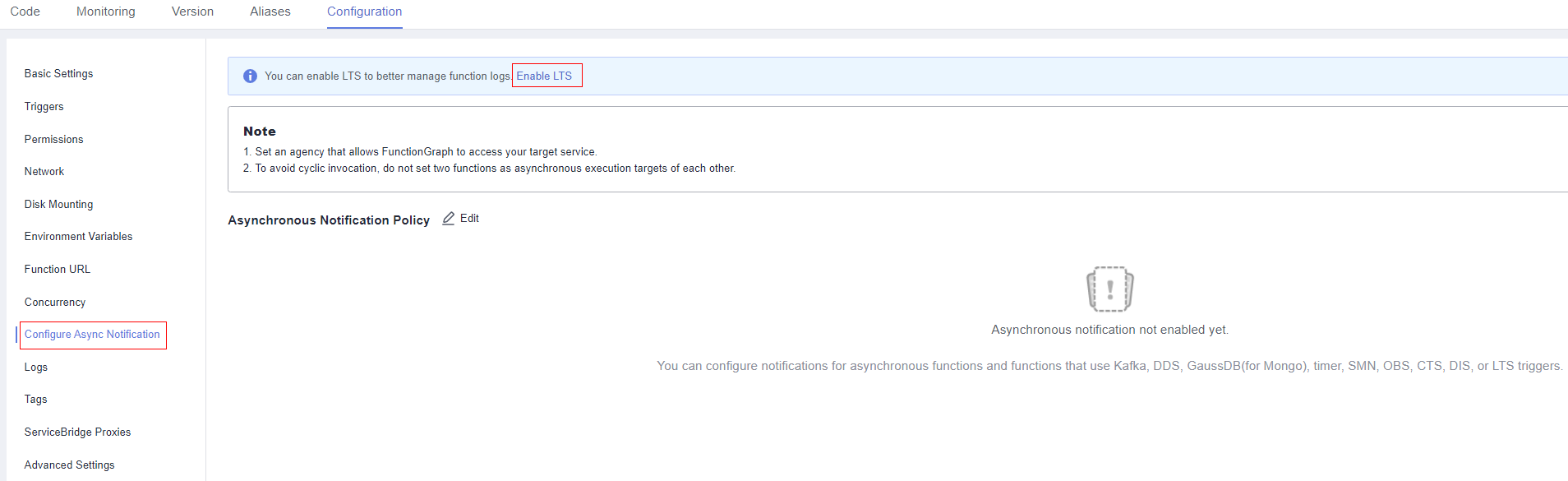Open the Enable LTS link
Viewport: 1568px width, 481px height.
click(x=544, y=76)
